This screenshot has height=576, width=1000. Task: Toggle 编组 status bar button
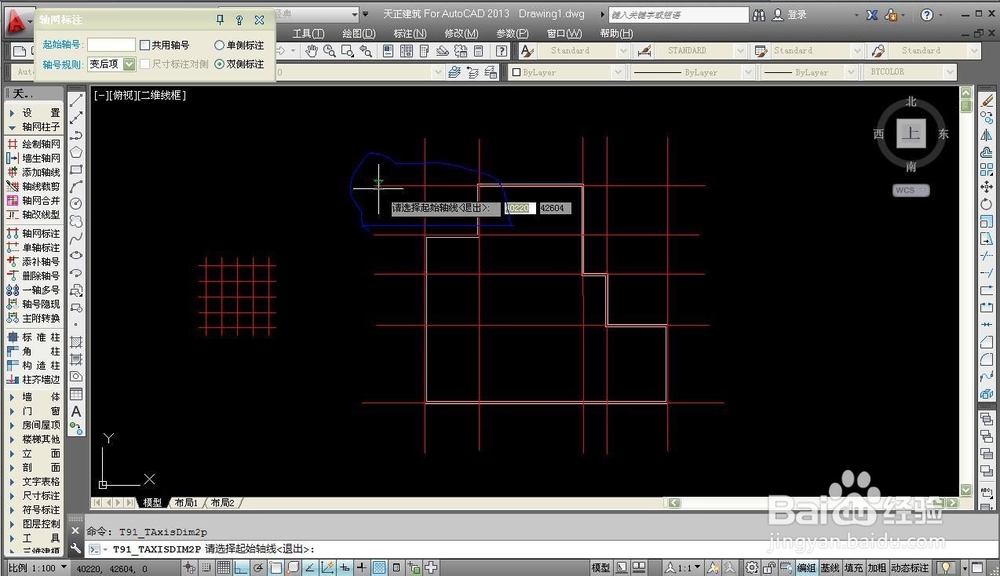point(806,567)
